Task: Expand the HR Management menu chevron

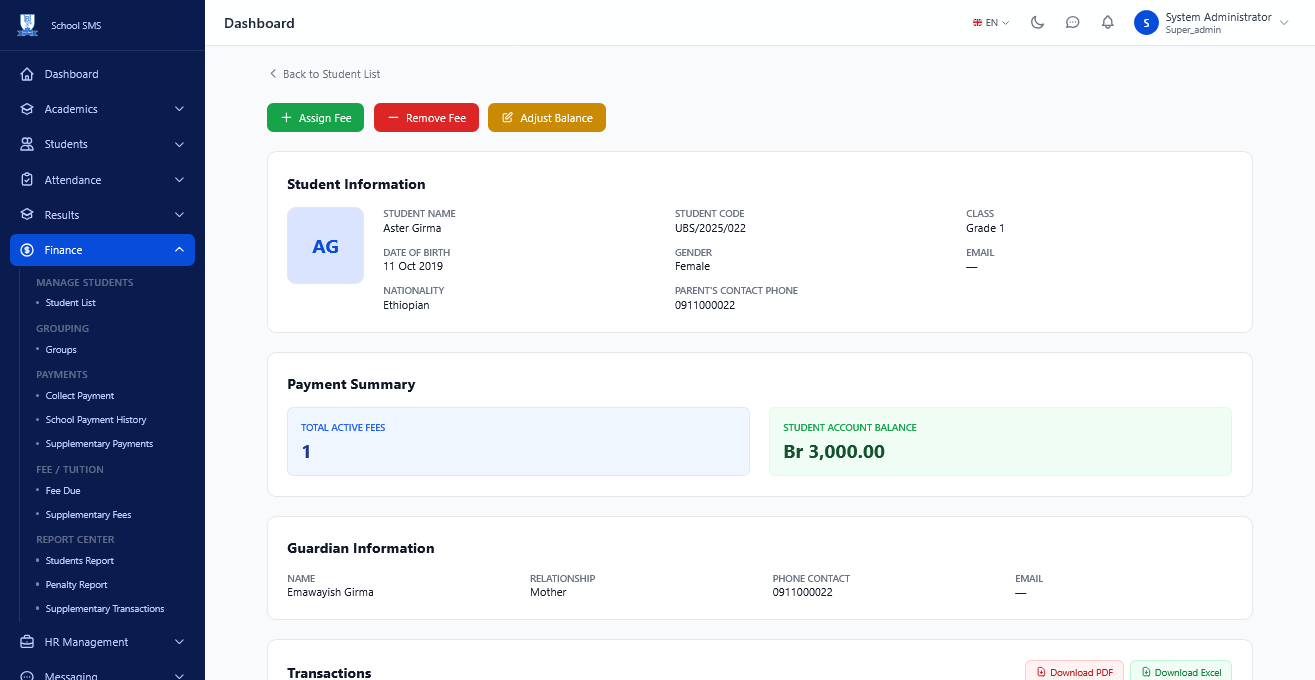Action: (x=179, y=642)
